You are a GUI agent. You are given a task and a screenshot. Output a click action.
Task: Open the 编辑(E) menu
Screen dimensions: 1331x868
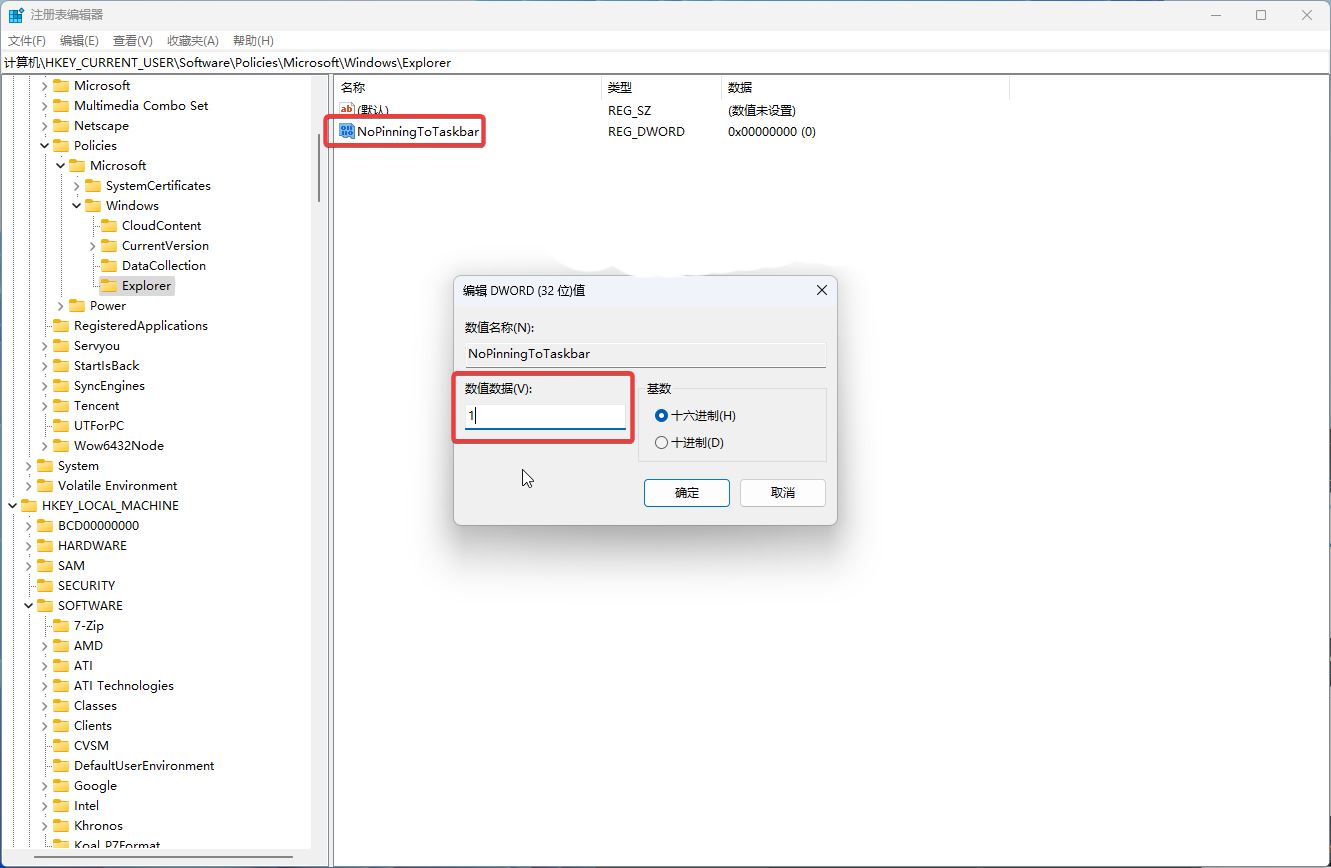[x=79, y=40]
